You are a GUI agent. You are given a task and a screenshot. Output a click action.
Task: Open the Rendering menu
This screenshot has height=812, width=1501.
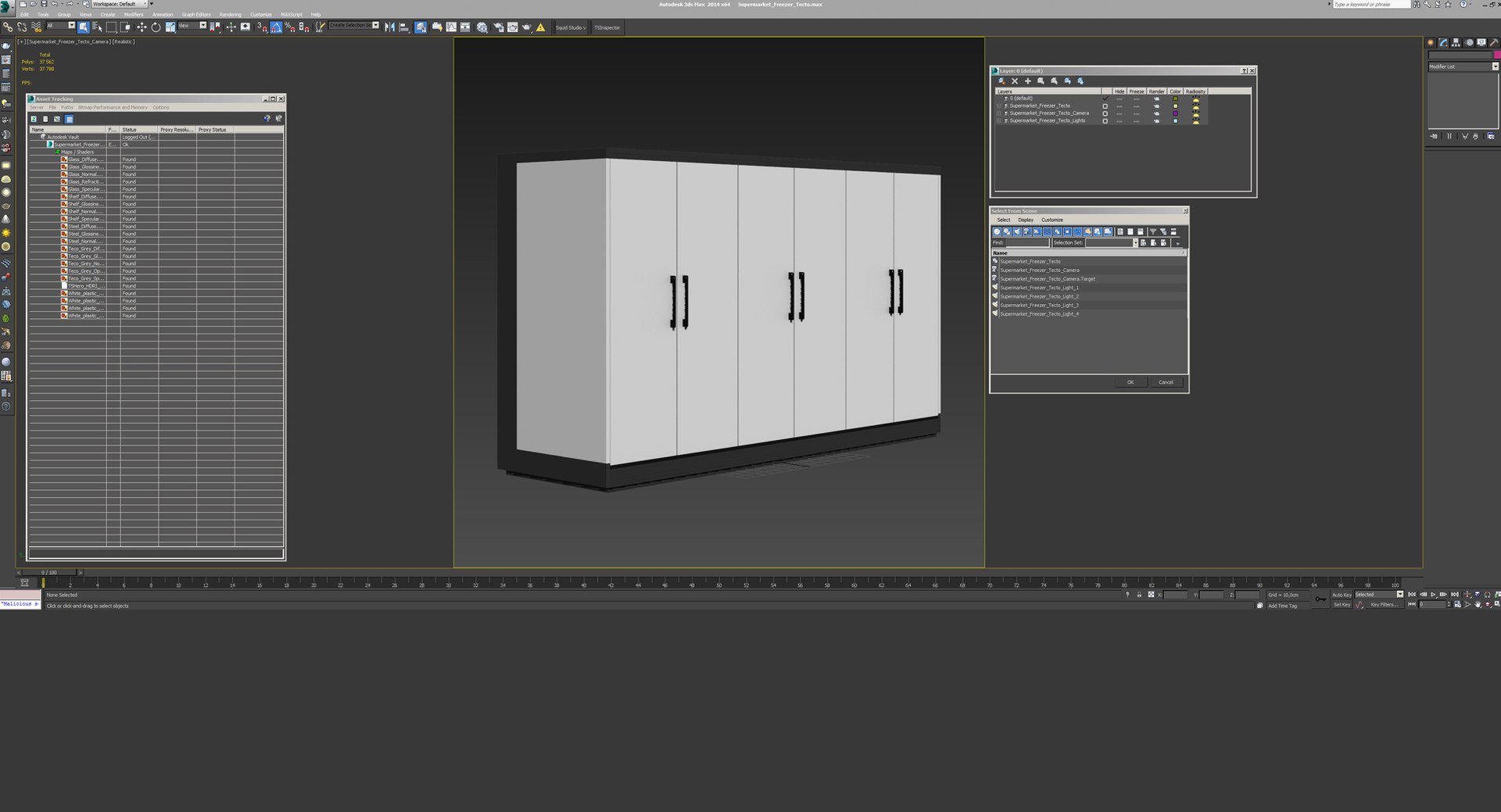click(x=230, y=15)
